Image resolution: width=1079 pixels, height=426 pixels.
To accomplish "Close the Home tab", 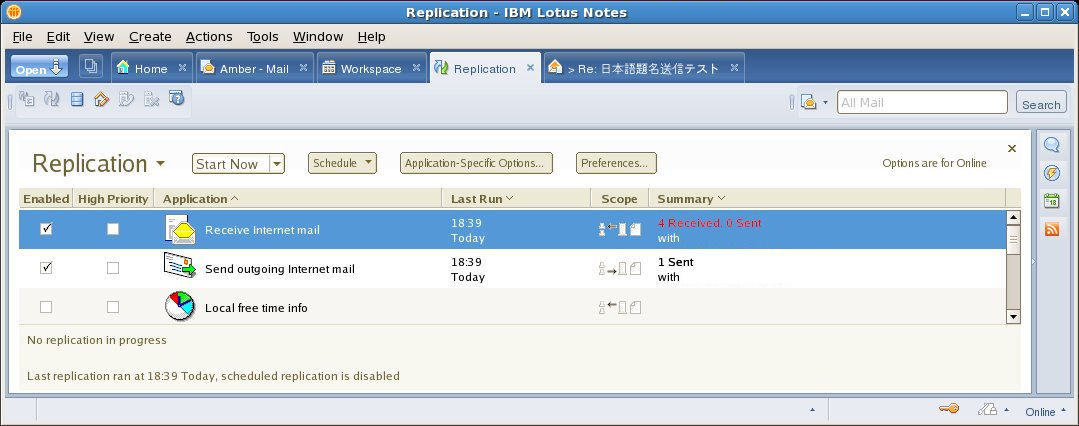I will click(x=182, y=67).
